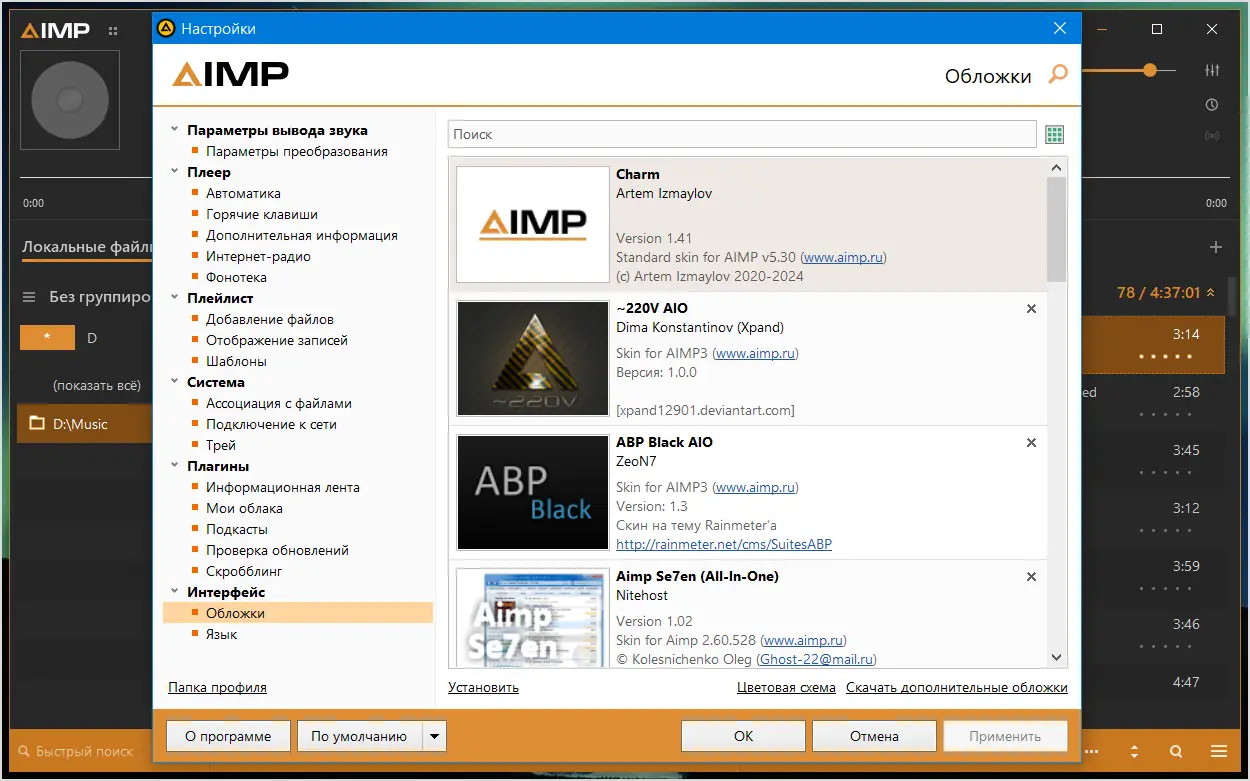The image size is (1250, 781).
Task: Click the volume slider handle in AIMP window
Action: [x=1149, y=70]
